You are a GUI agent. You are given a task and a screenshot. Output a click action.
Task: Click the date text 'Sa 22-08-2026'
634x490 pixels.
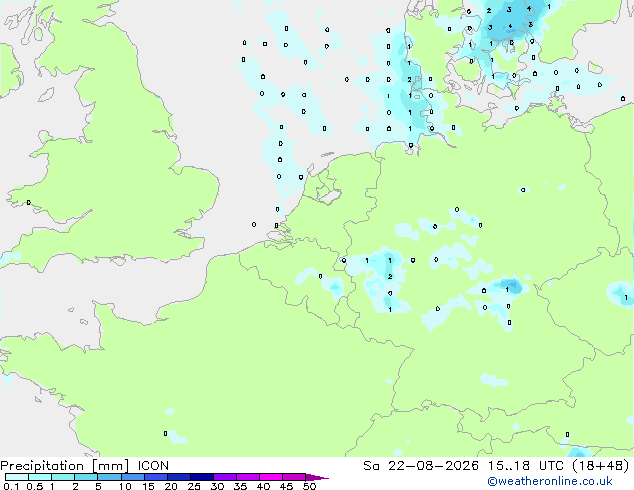pyautogui.click(x=421, y=466)
